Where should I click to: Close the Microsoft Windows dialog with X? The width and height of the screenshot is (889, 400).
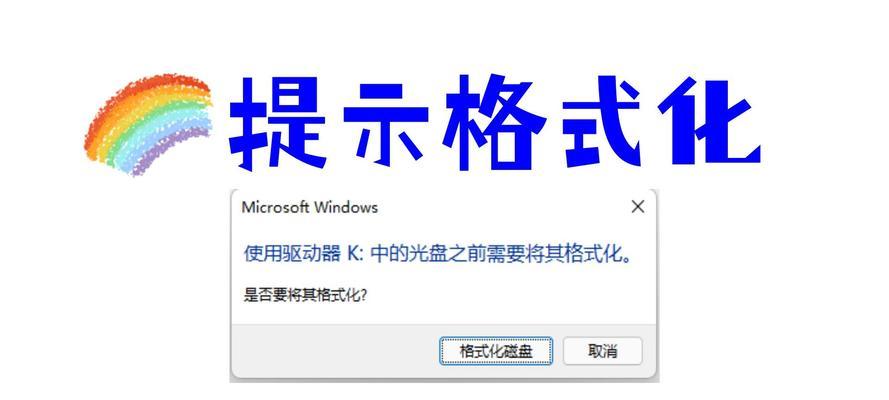coord(638,207)
